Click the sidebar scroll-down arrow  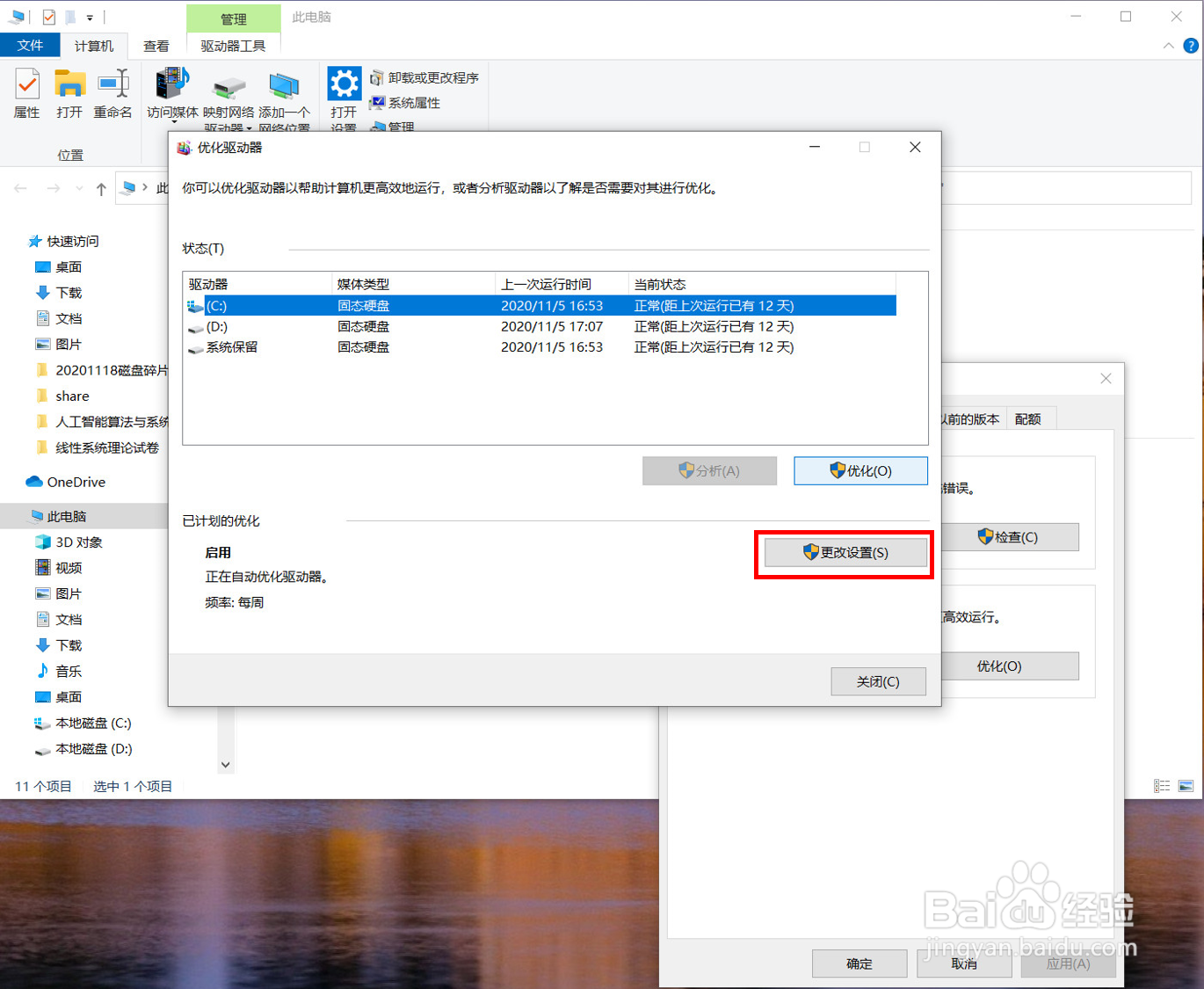tap(225, 764)
